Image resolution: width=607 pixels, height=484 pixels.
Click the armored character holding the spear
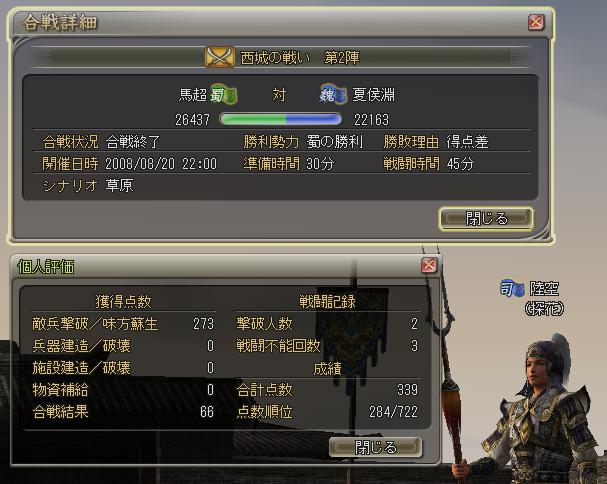[540, 410]
